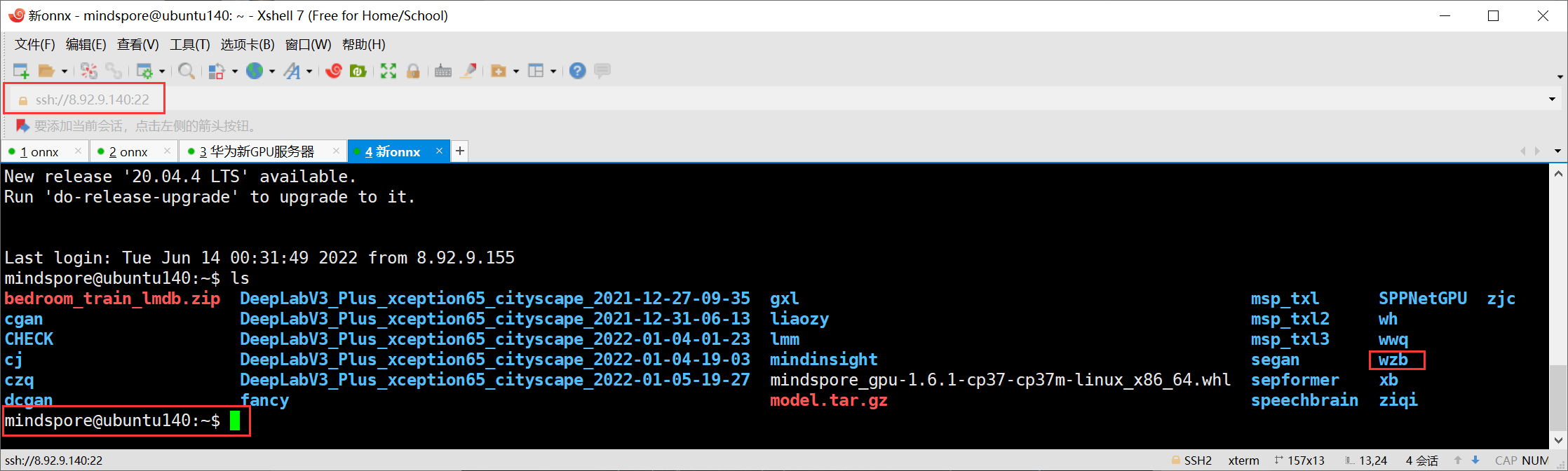Toggle the full screen icon
Image resolution: width=1568 pixels, height=471 pixels.
(388, 71)
